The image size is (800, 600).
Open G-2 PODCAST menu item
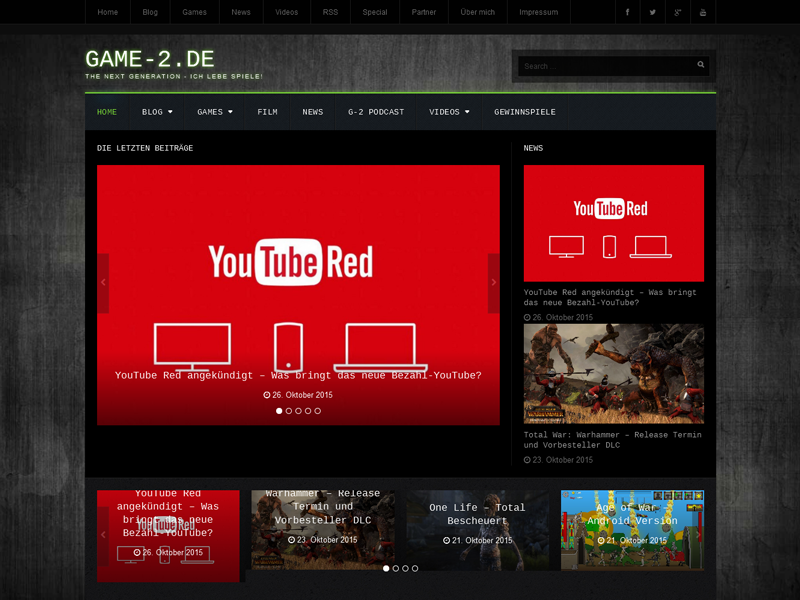[x=376, y=112]
